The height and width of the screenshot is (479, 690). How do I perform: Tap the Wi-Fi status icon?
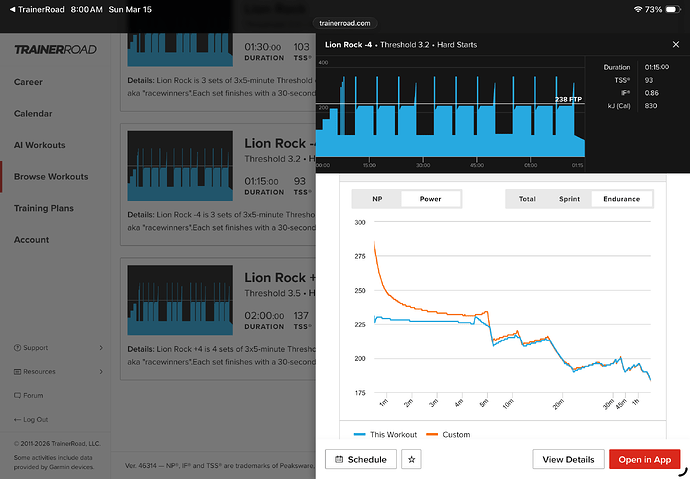638,9
